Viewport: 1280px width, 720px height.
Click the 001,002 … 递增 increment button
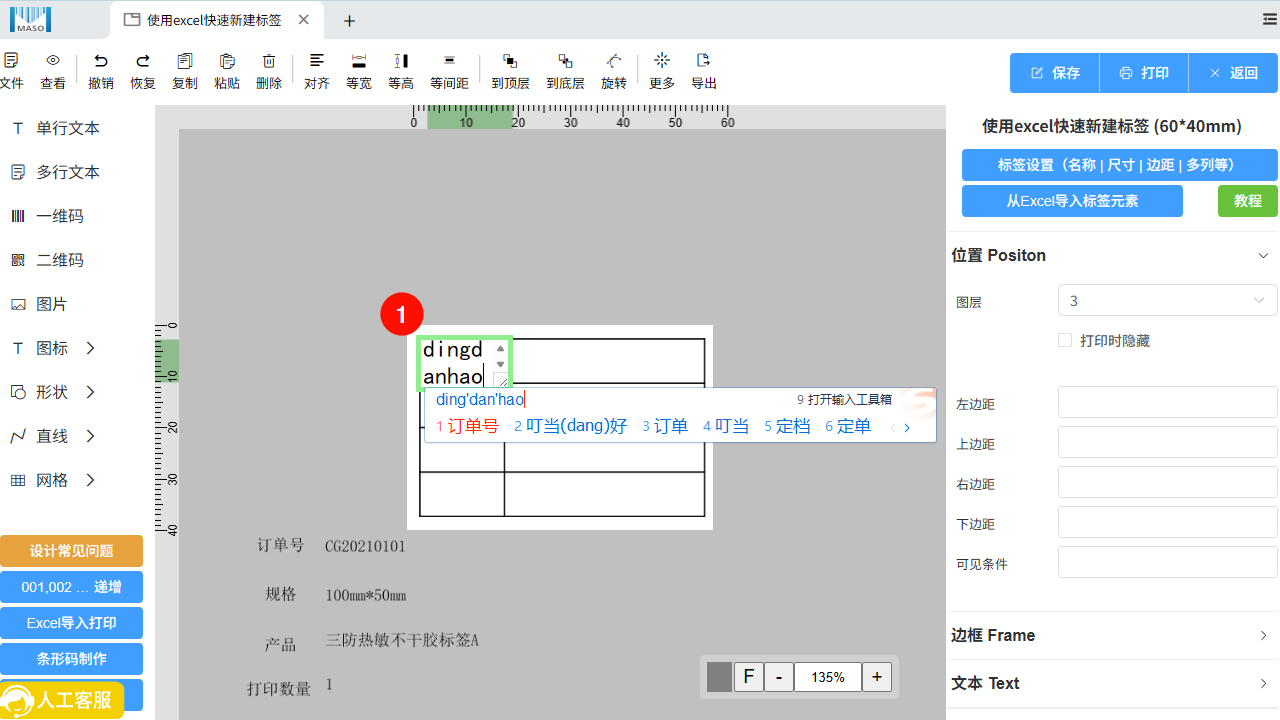pyautogui.click(x=71, y=587)
